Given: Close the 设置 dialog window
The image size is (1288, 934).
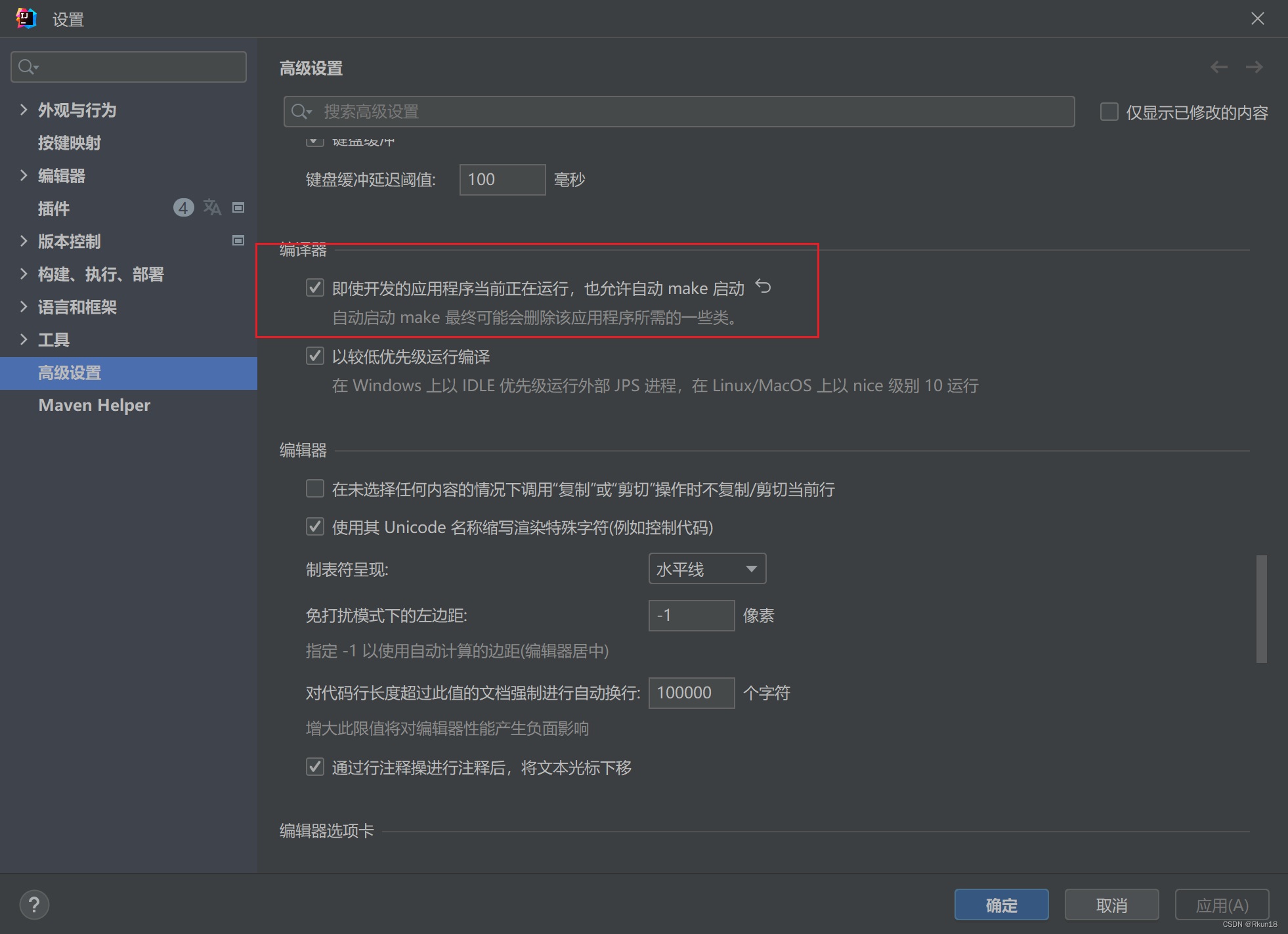Looking at the screenshot, I should [1257, 18].
